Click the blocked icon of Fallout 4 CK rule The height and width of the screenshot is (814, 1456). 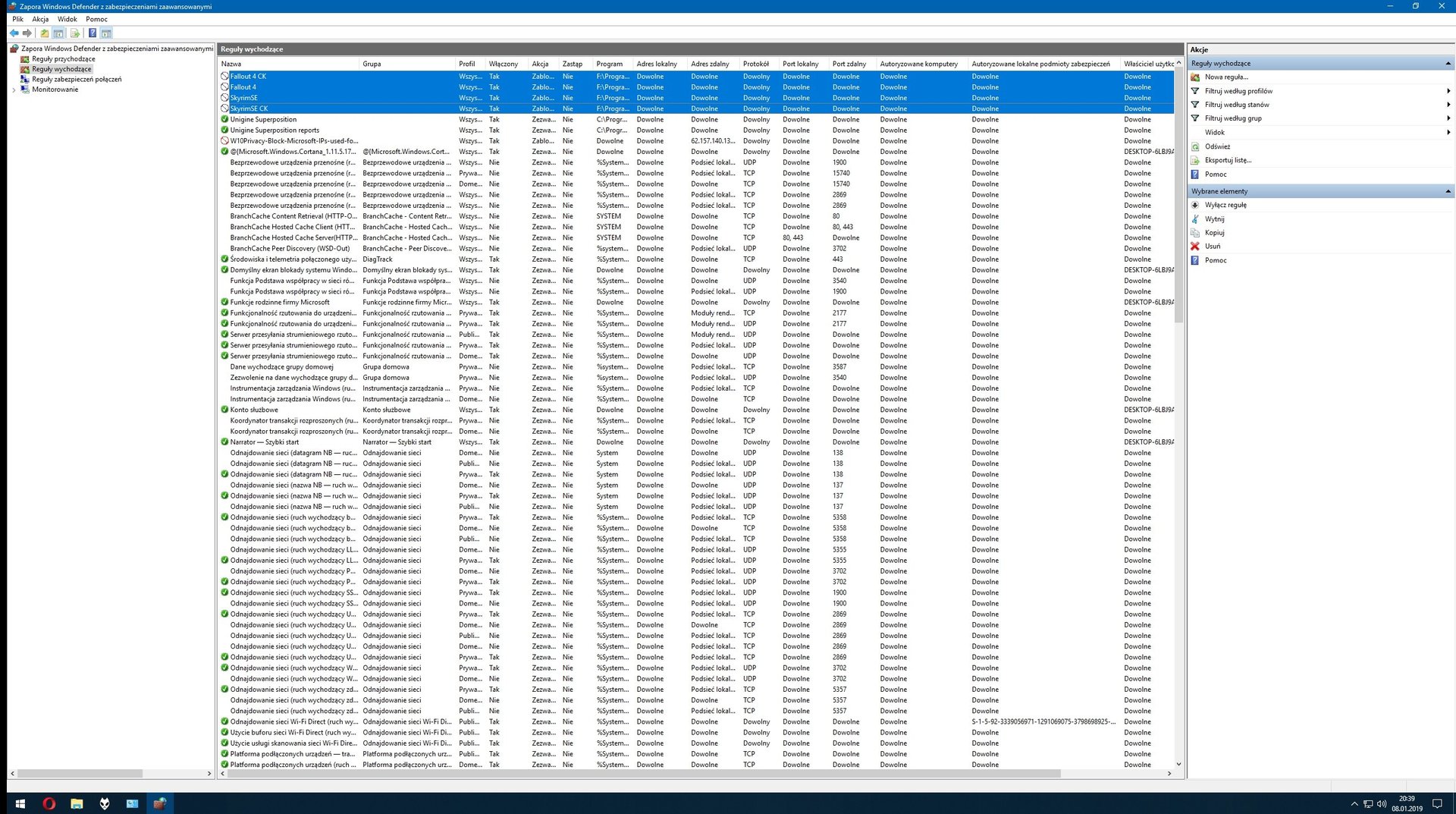[x=224, y=77]
